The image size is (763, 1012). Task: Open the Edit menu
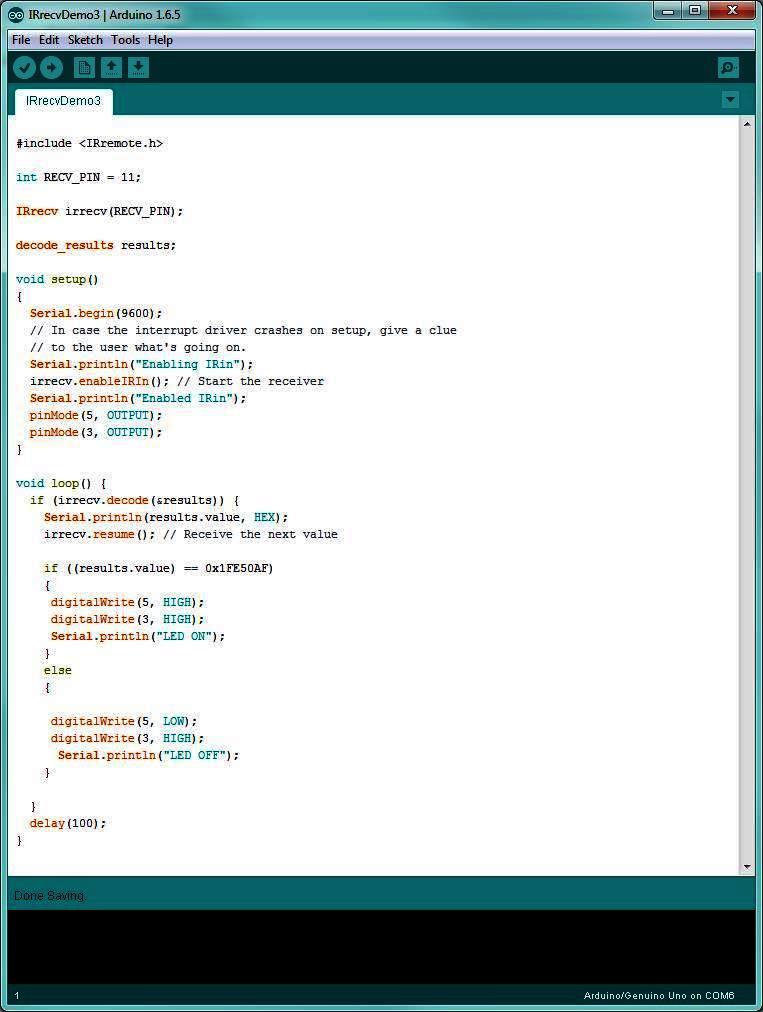(x=49, y=40)
